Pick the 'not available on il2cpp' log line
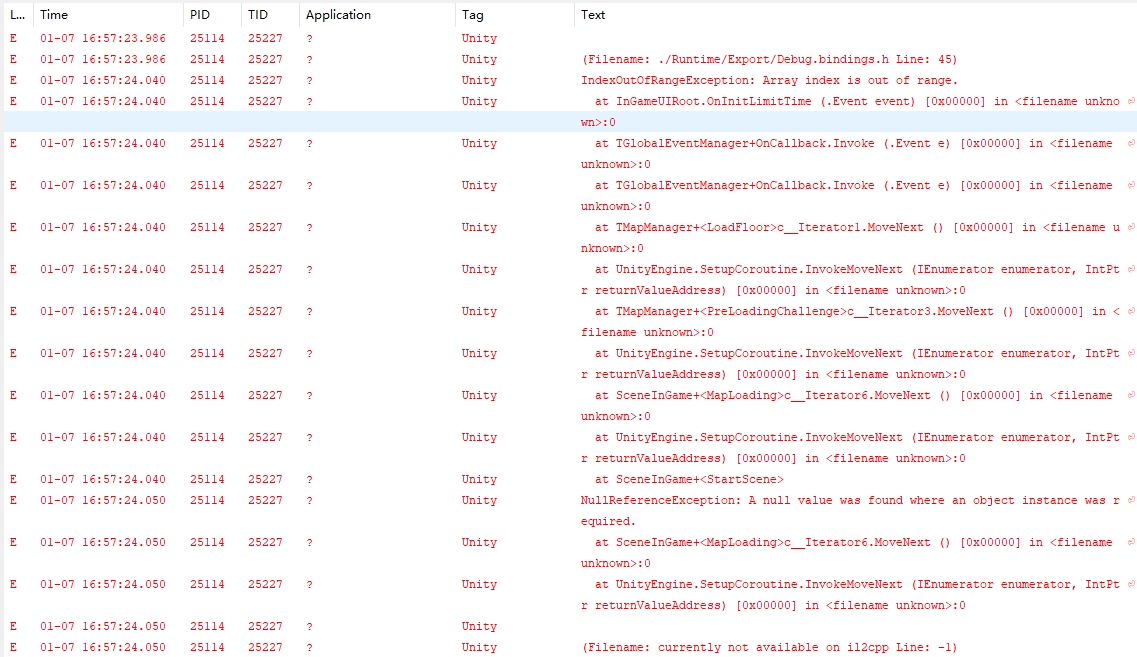This screenshot has height=657, width=1137. [x=769, y=647]
